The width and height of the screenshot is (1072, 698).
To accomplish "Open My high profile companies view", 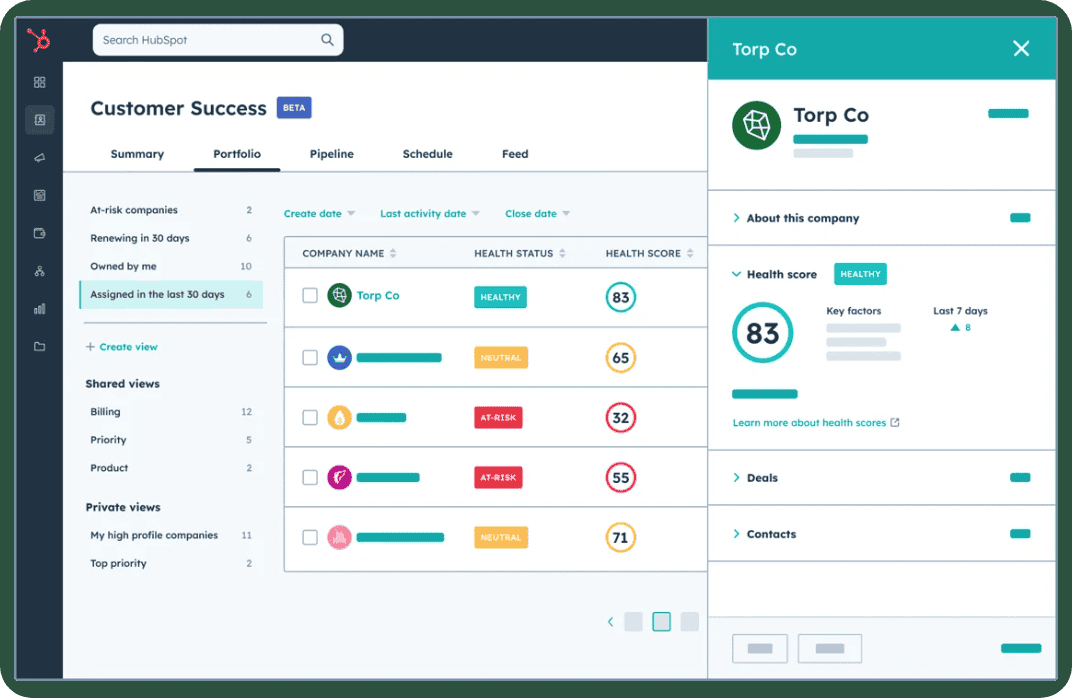I will [x=171, y=535].
